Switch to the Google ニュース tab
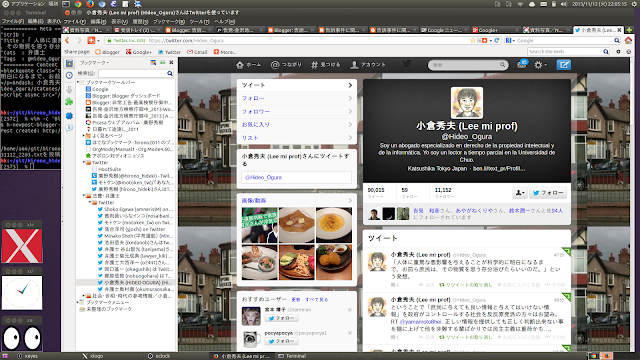This screenshot has height=360, width=640. coord(445,30)
